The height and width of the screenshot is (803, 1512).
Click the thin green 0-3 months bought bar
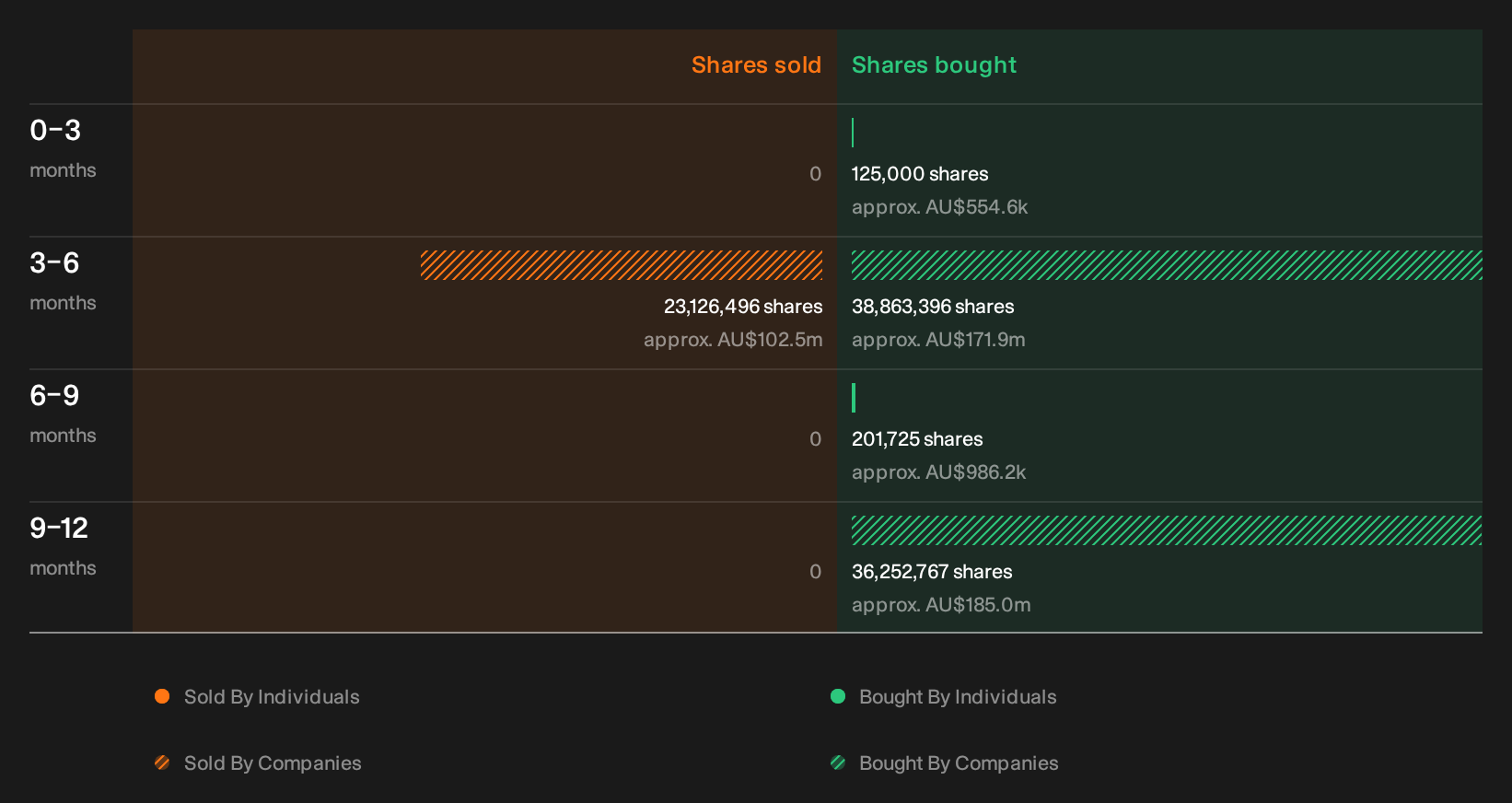853,133
